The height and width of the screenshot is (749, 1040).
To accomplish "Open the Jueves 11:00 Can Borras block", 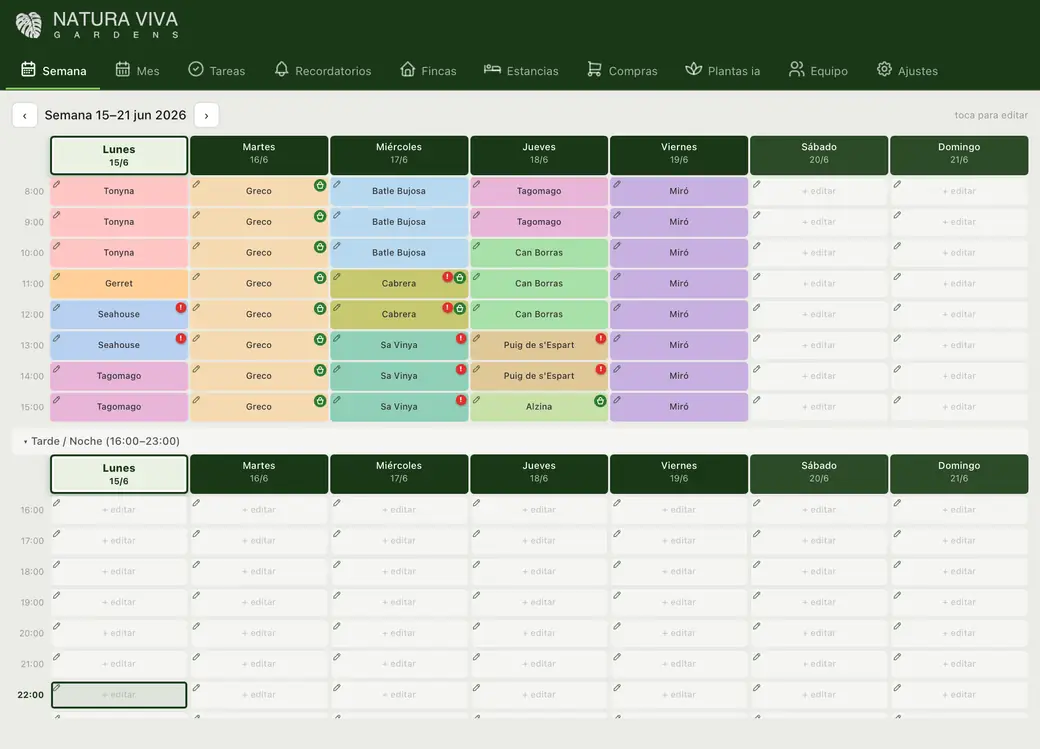I will 539,283.
